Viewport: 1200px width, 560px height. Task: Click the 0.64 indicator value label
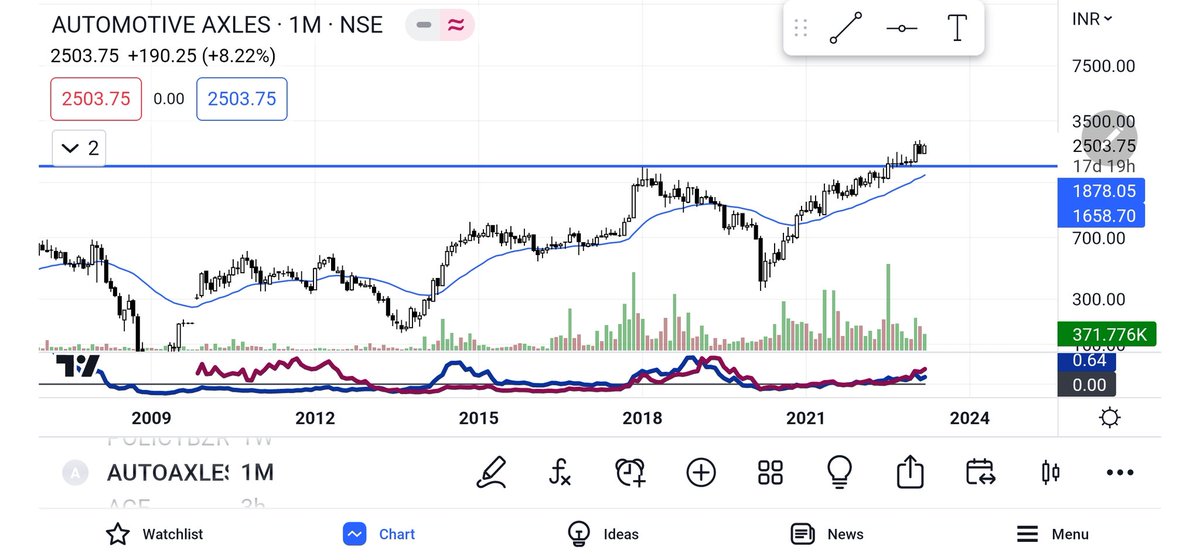pyautogui.click(x=1089, y=361)
